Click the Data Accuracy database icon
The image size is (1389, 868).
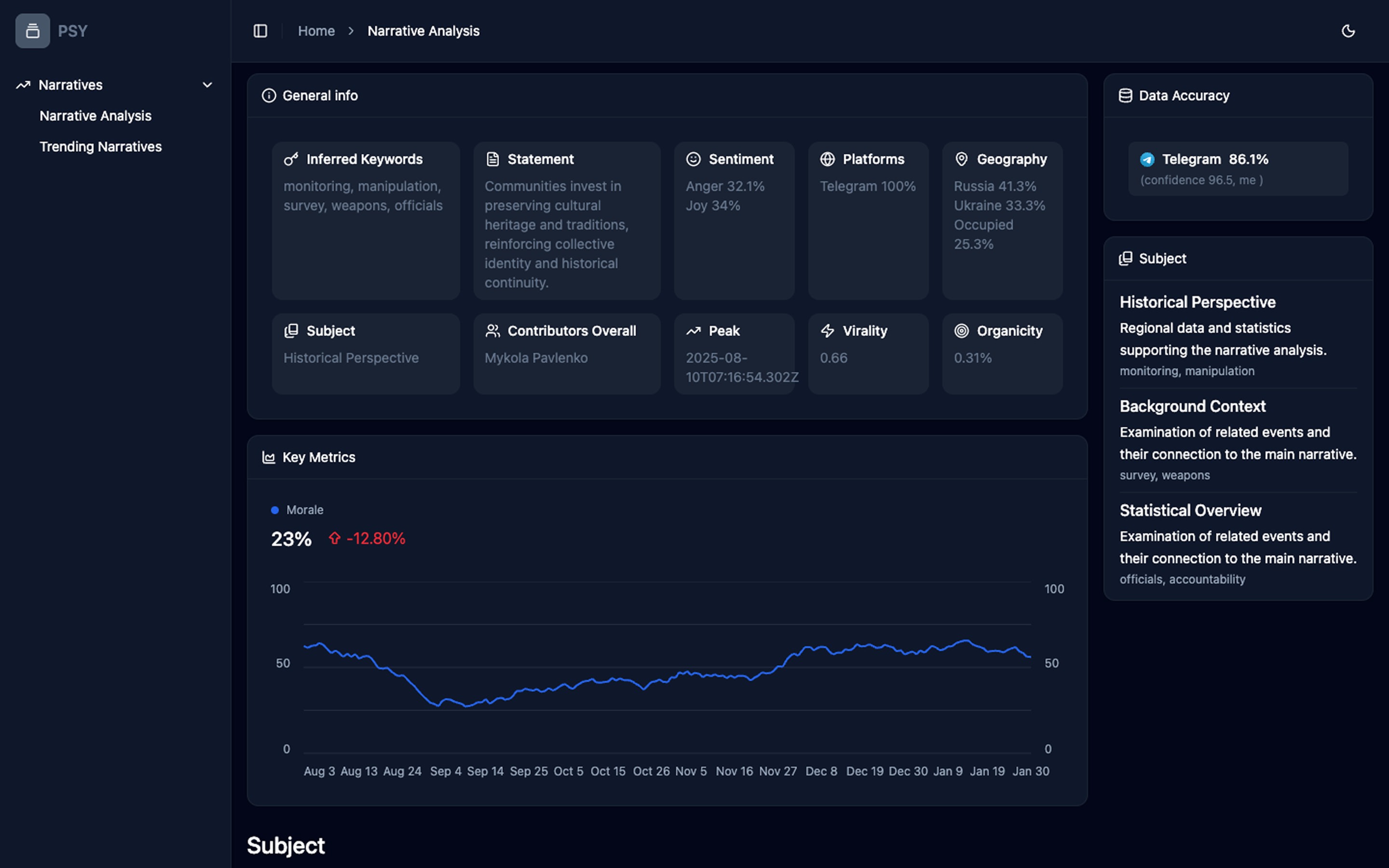point(1125,96)
